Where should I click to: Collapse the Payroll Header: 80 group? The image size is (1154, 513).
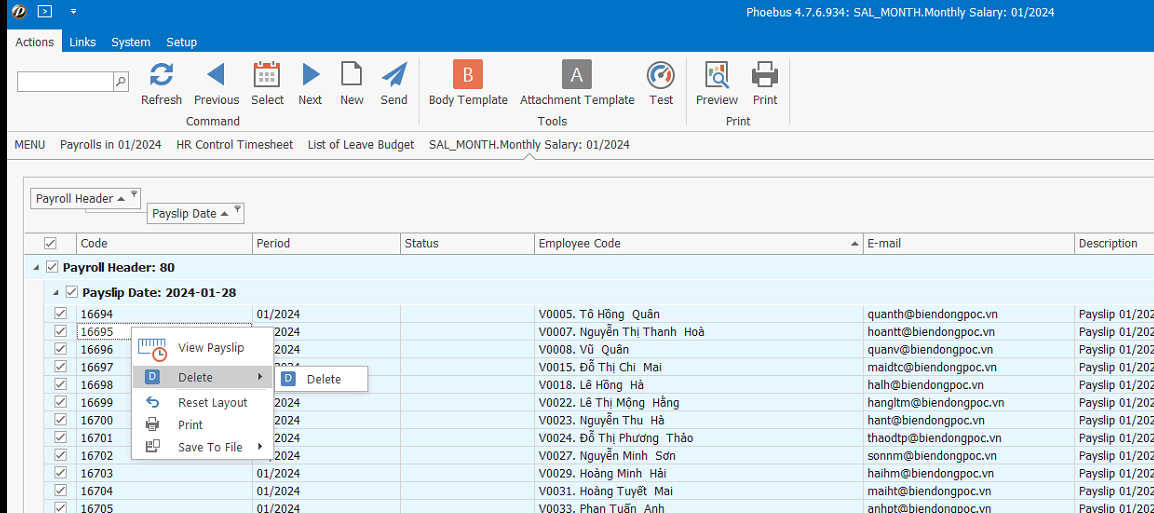point(38,268)
